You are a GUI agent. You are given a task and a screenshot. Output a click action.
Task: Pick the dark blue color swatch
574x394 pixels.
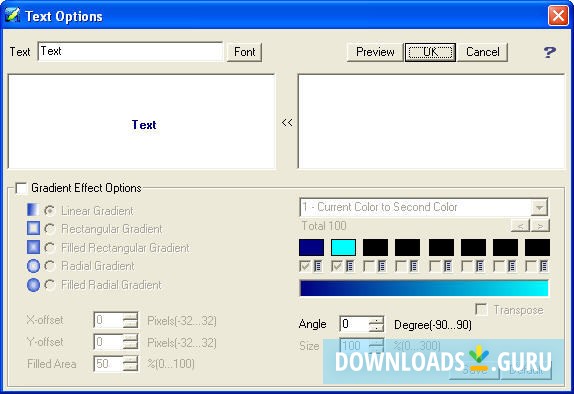311,248
